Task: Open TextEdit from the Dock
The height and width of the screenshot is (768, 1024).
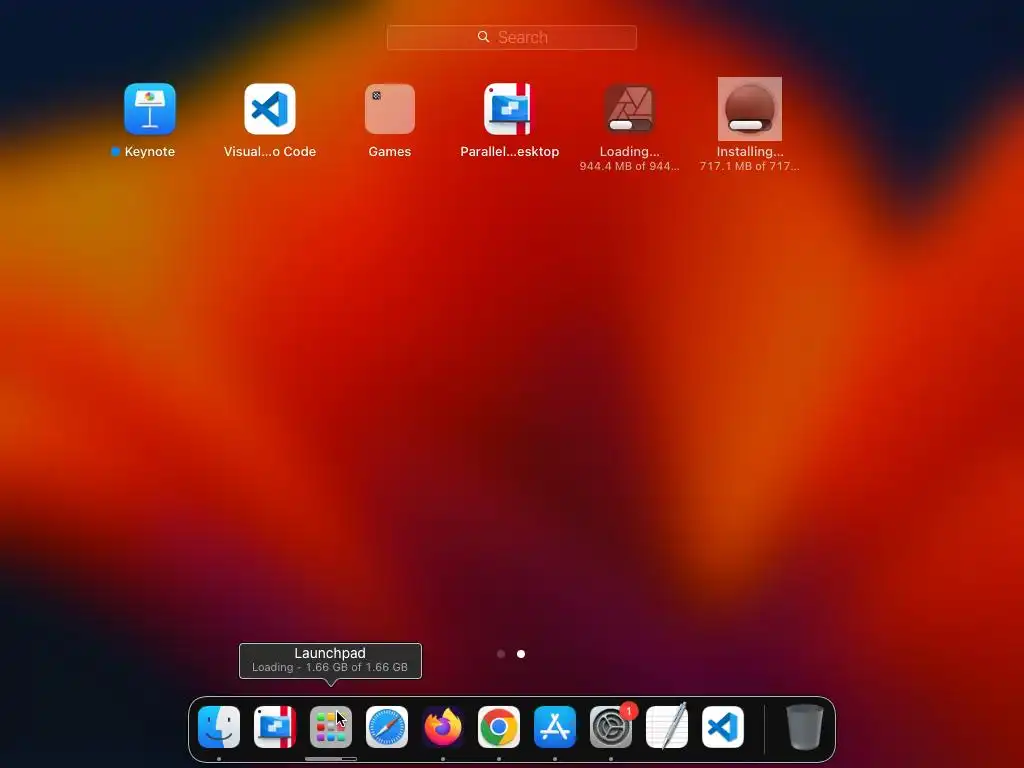Action: (x=667, y=726)
